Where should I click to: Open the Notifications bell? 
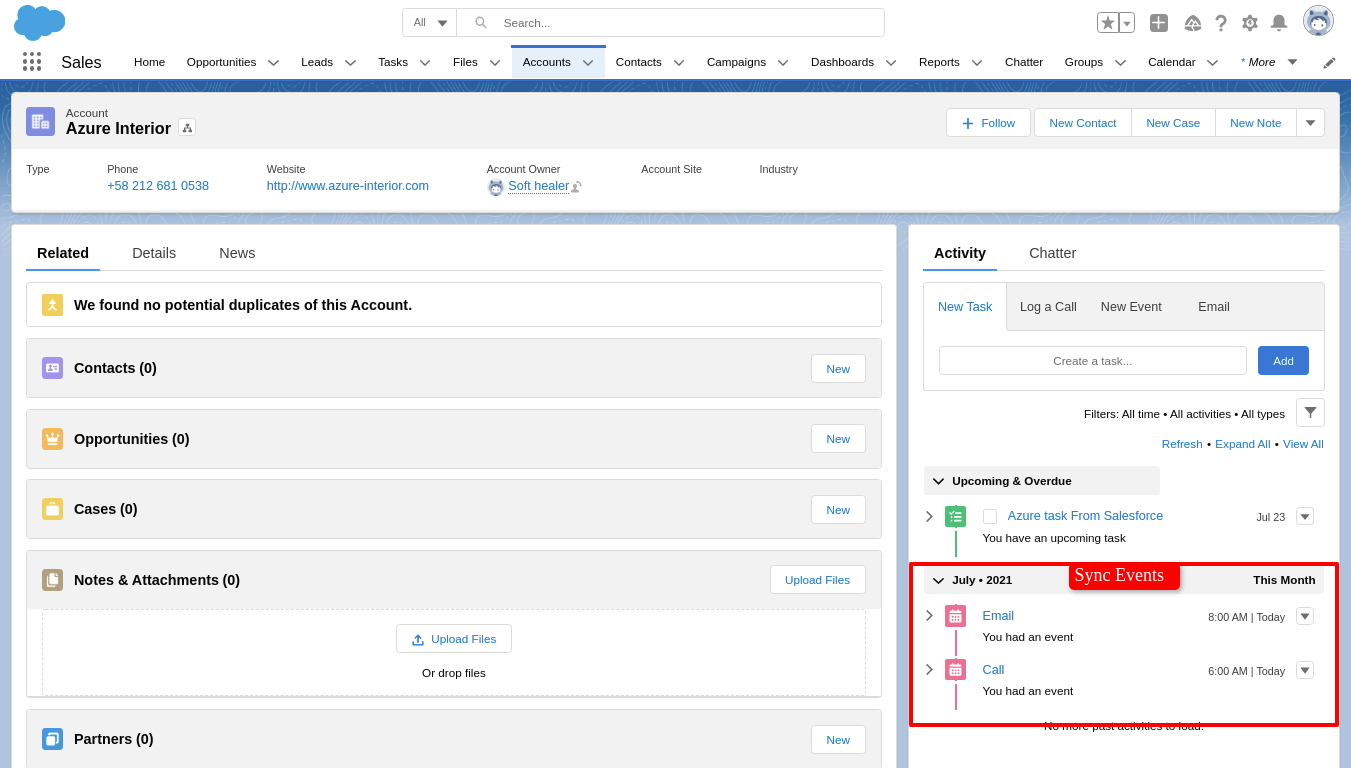(x=1279, y=23)
